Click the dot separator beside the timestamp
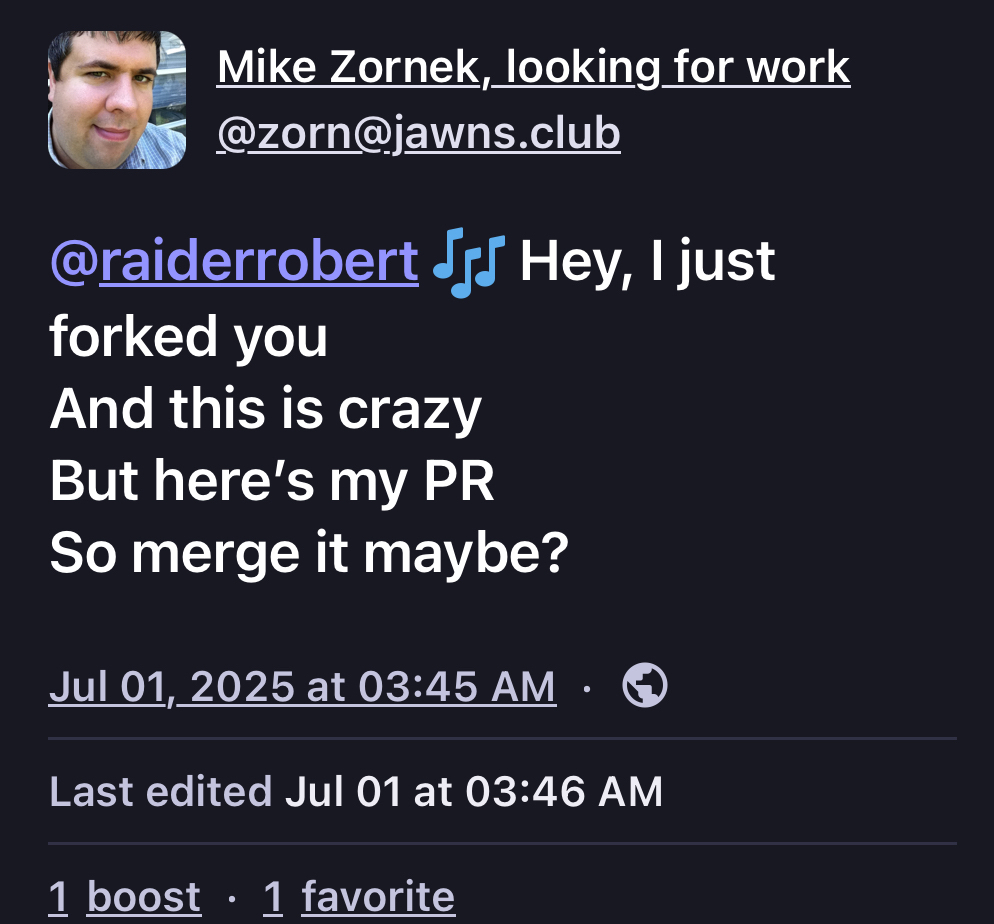 587,688
